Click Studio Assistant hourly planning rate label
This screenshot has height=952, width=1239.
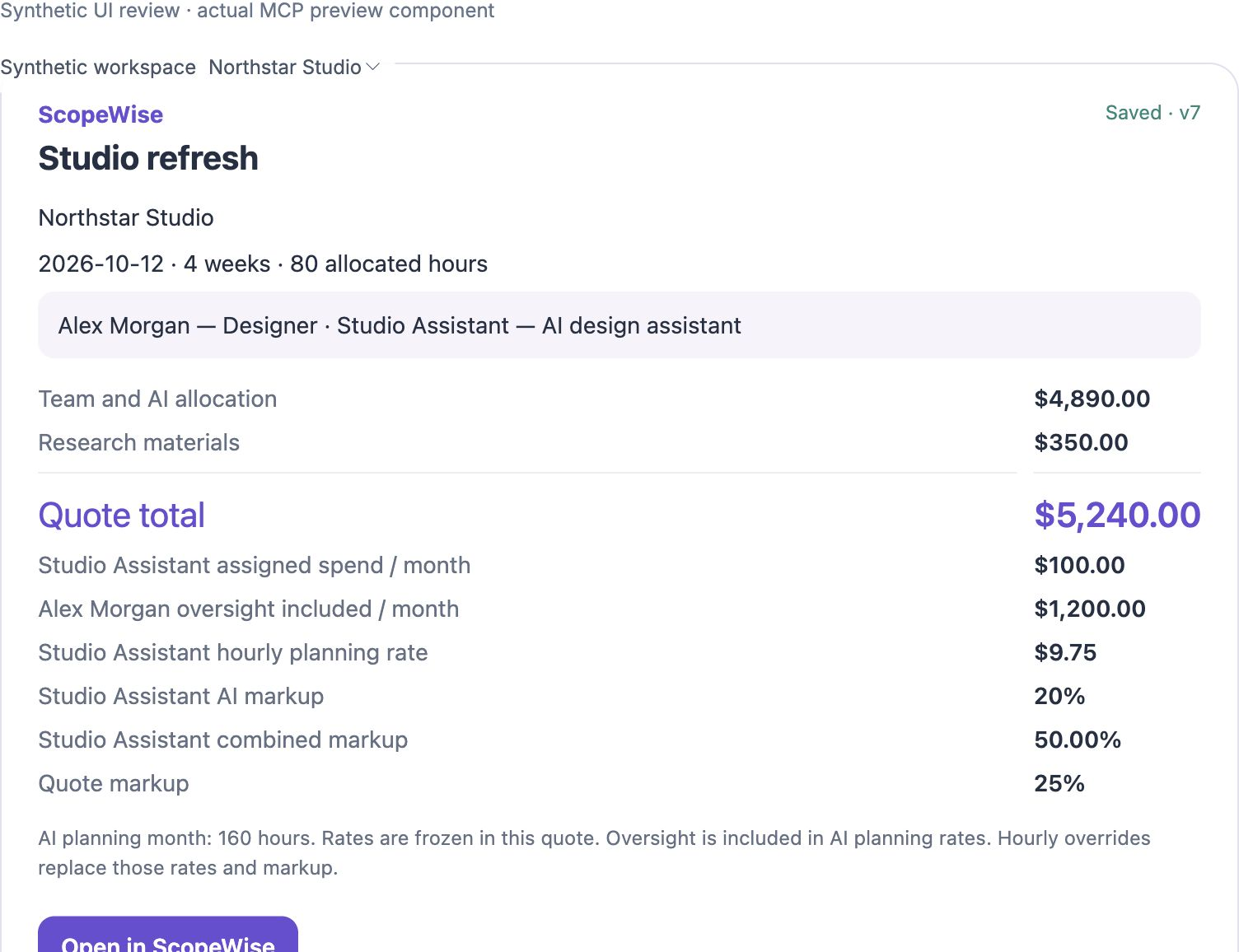click(x=233, y=652)
